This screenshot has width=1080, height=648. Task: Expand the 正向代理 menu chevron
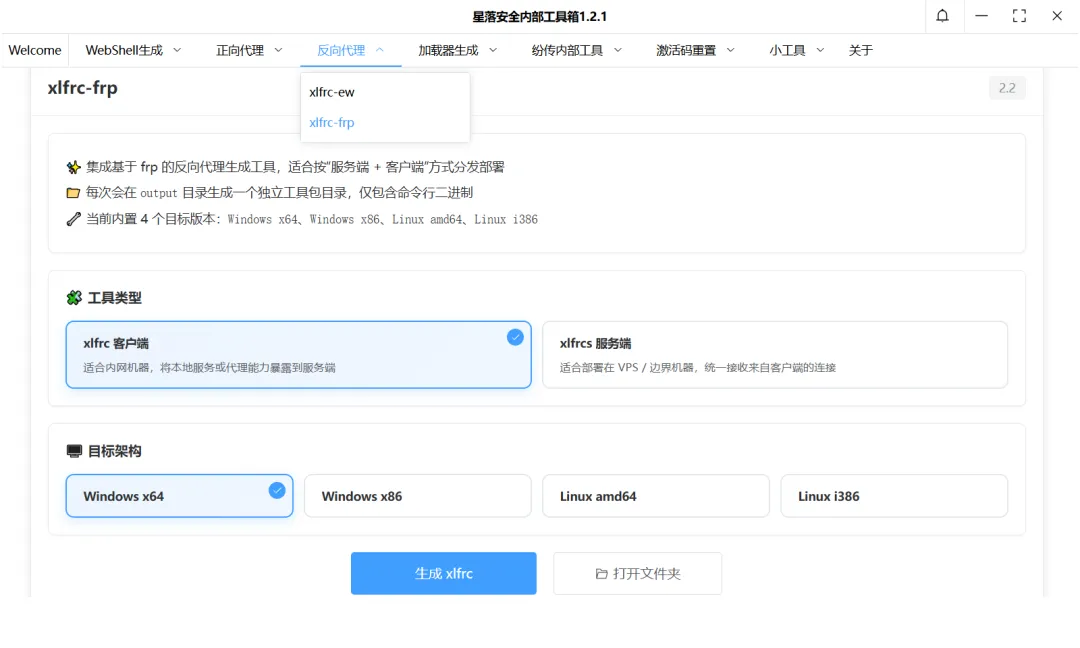(x=278, y=50)
